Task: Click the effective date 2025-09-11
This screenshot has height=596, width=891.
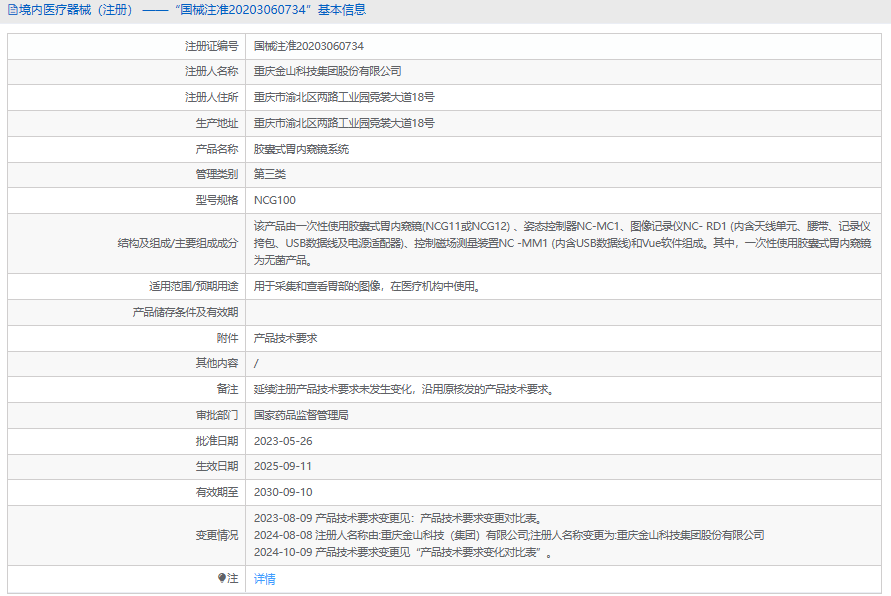Action: [283, 466]
